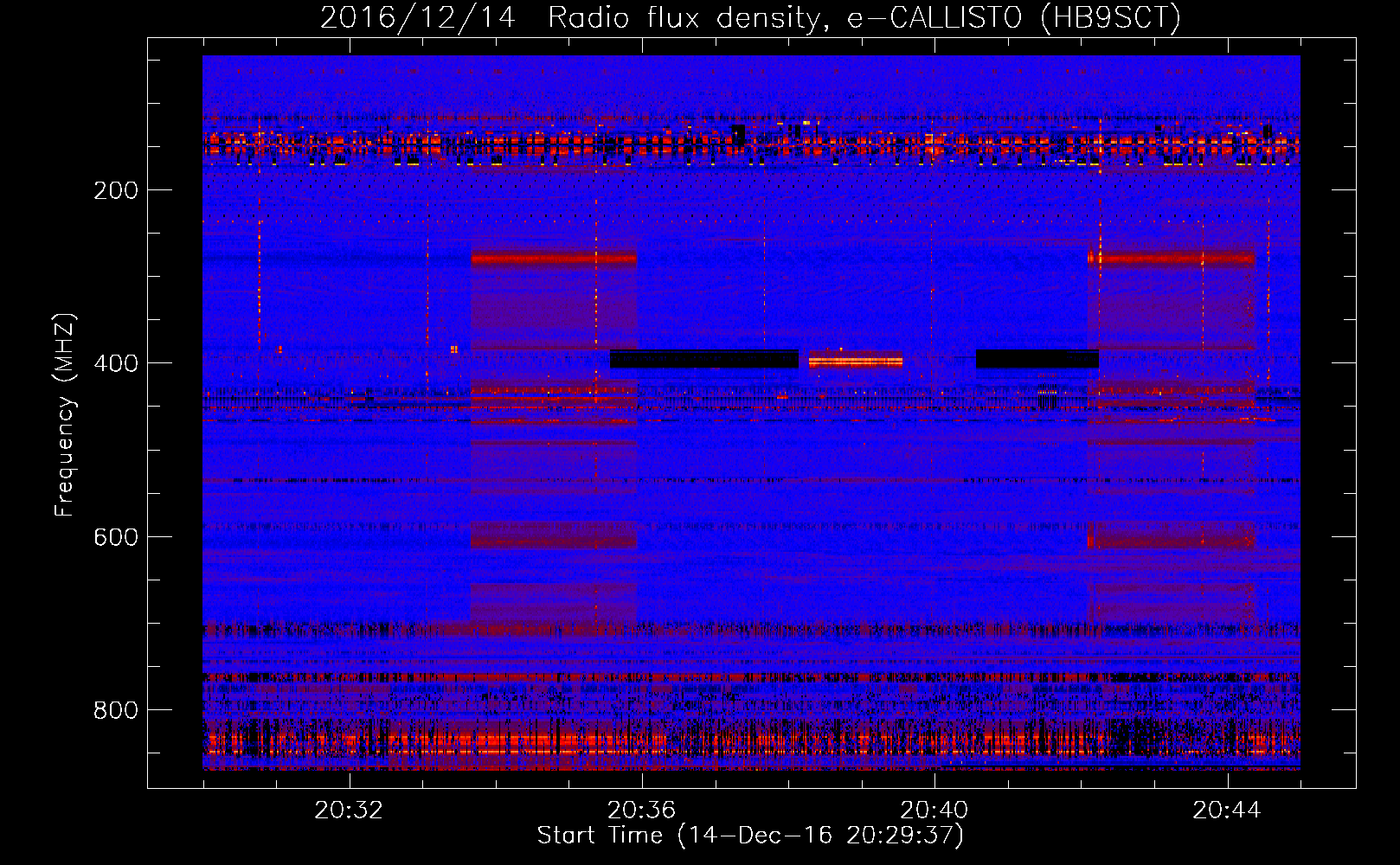Click the 20:36 time tick label
The width and height of the screenshot is (1400, 865).
[641, 811]
